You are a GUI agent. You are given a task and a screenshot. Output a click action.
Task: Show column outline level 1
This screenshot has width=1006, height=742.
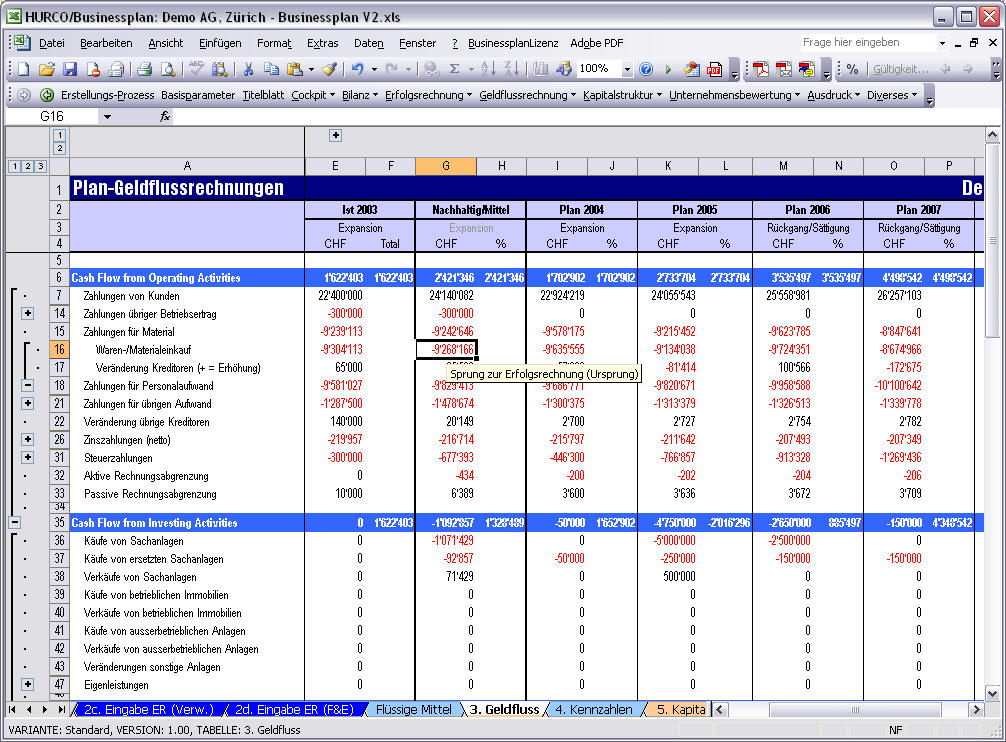click(x=60, y=135)
